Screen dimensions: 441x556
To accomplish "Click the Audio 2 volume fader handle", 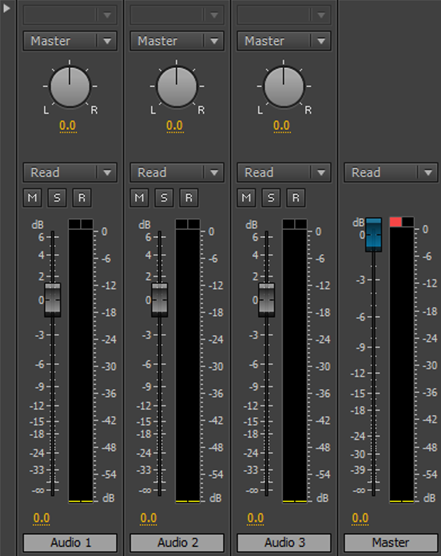I will (160, 300).
